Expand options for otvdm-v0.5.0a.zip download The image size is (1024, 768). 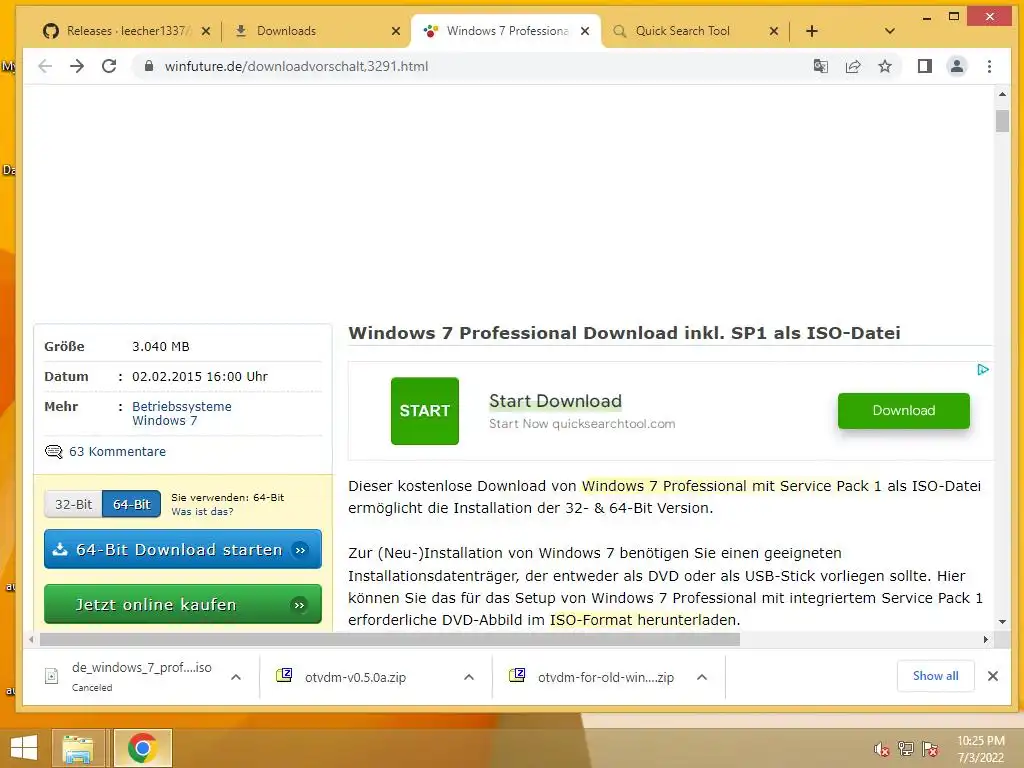click(469, 677)
